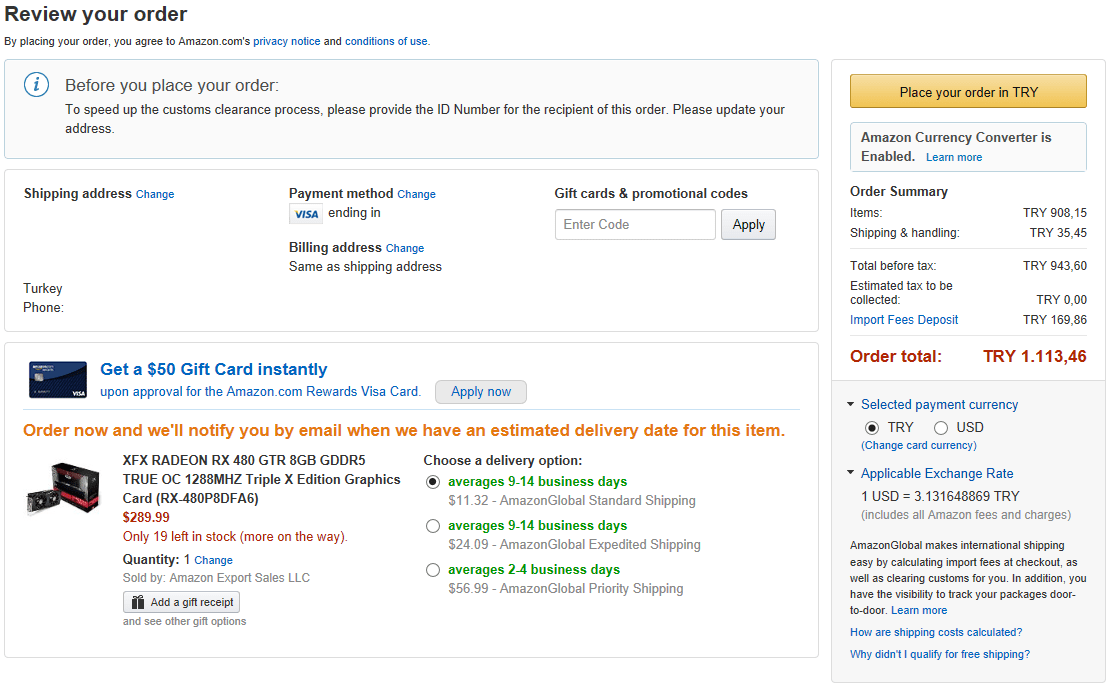Click the Amazon Rewards Visa card image
Screen dimensions: 1109x685
[57, 379]
